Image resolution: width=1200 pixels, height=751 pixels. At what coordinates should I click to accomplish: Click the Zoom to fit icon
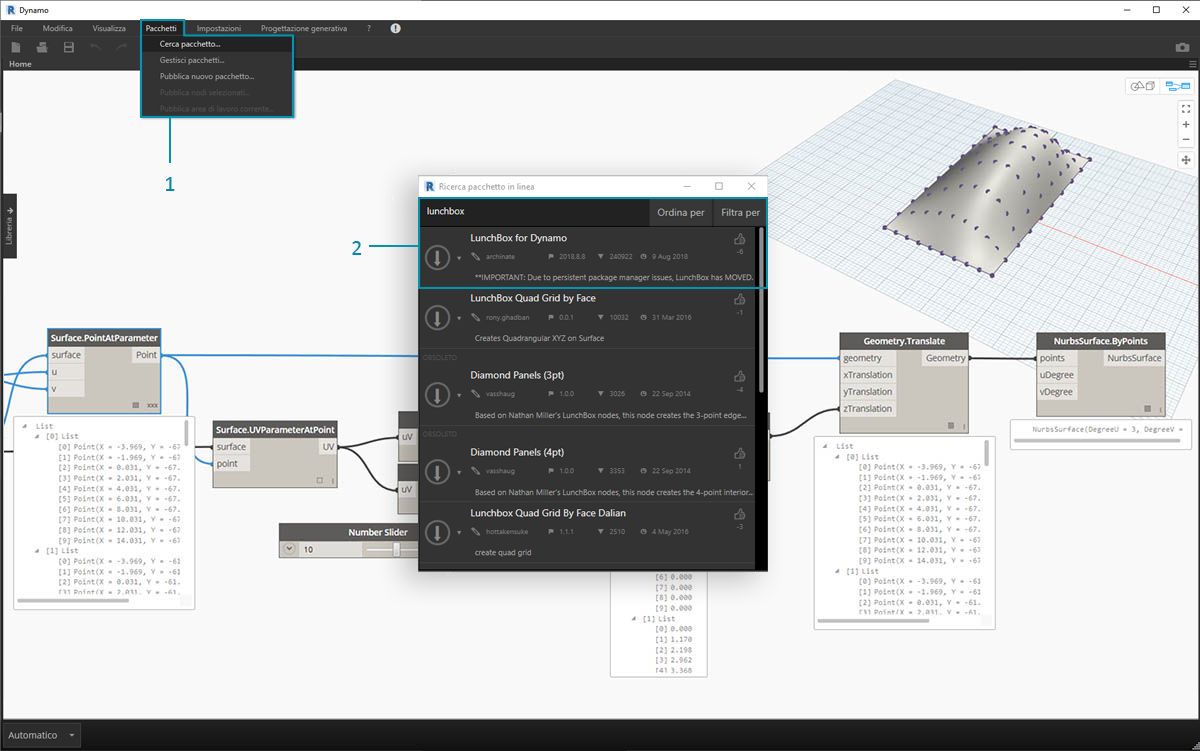tap(1186, 107)
